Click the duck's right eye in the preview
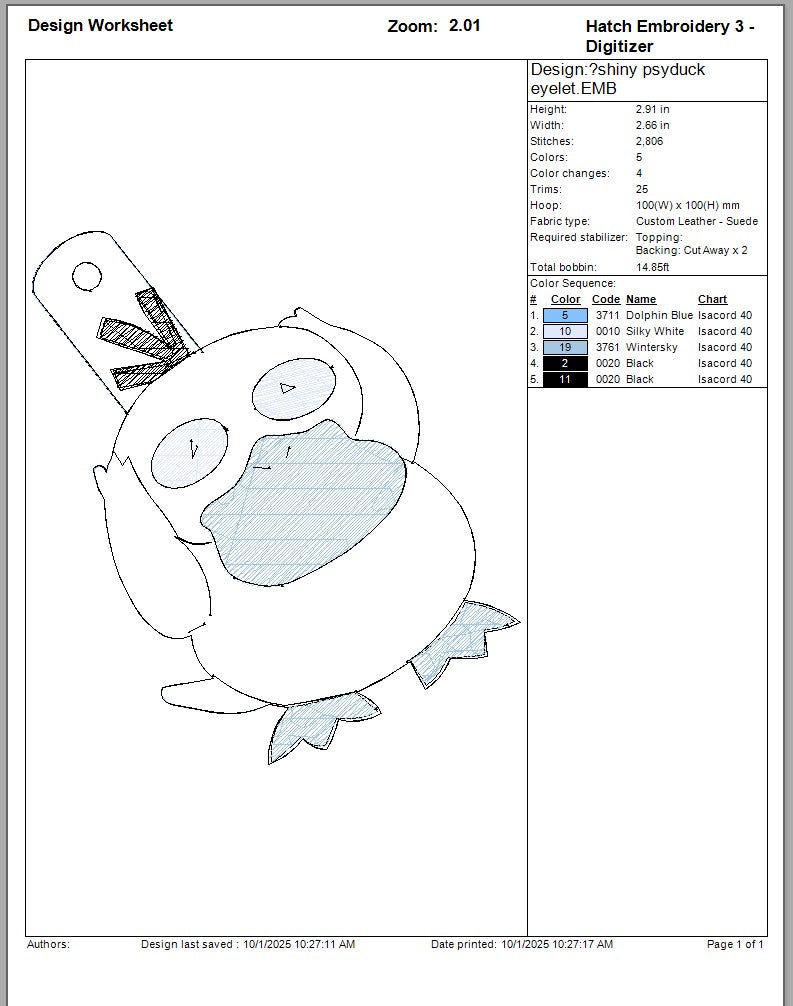The image size is (793, 1006). [x=294, y=389]
